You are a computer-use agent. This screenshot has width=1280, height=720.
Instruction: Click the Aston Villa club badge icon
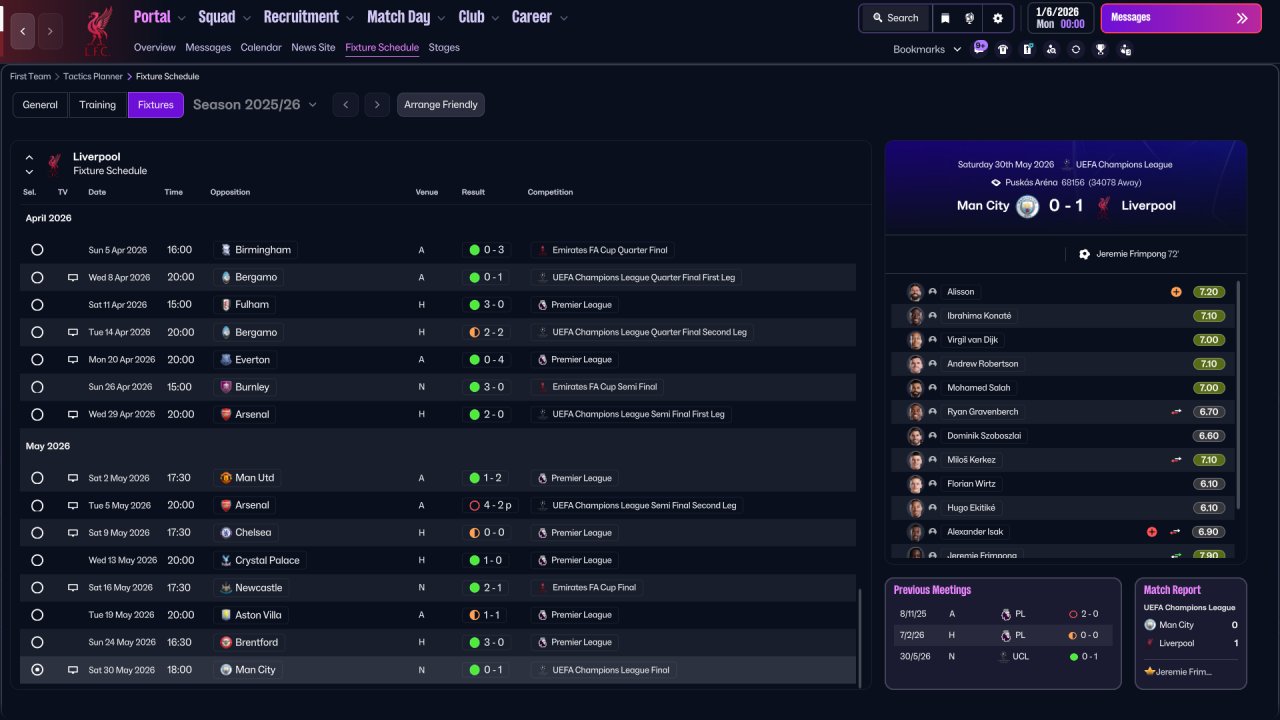[226, 615]
